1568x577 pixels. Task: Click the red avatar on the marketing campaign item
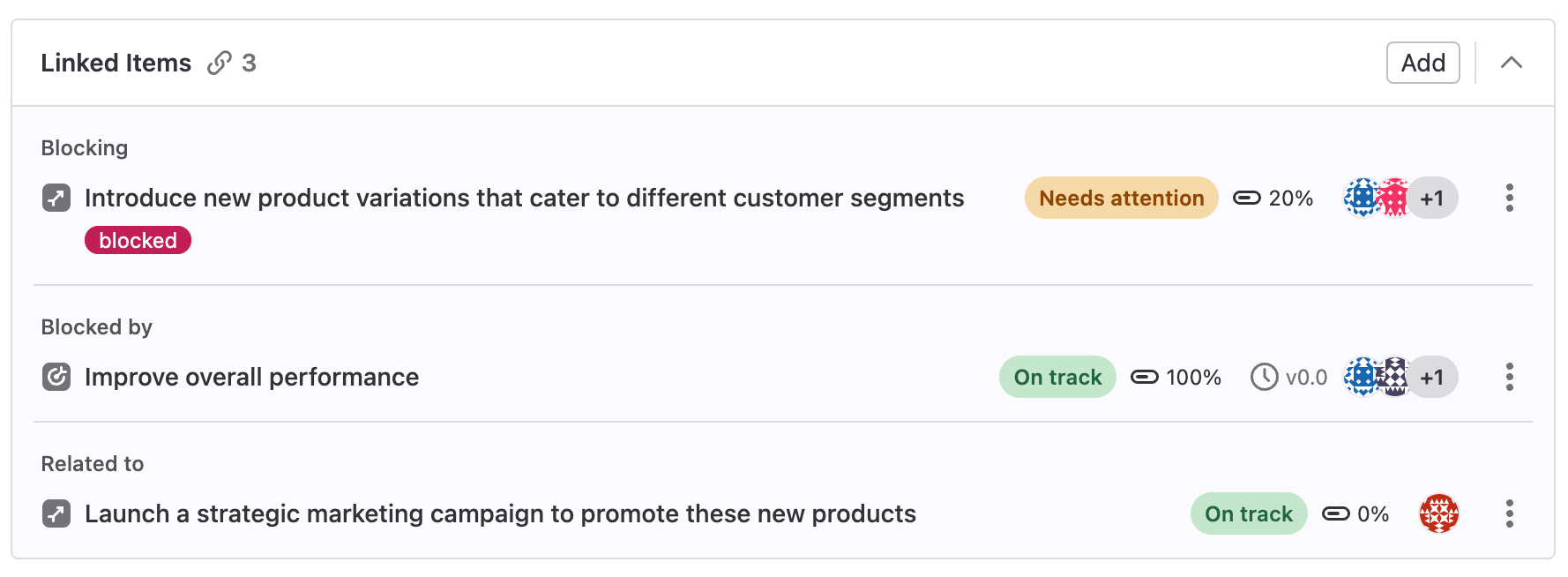1438,513
